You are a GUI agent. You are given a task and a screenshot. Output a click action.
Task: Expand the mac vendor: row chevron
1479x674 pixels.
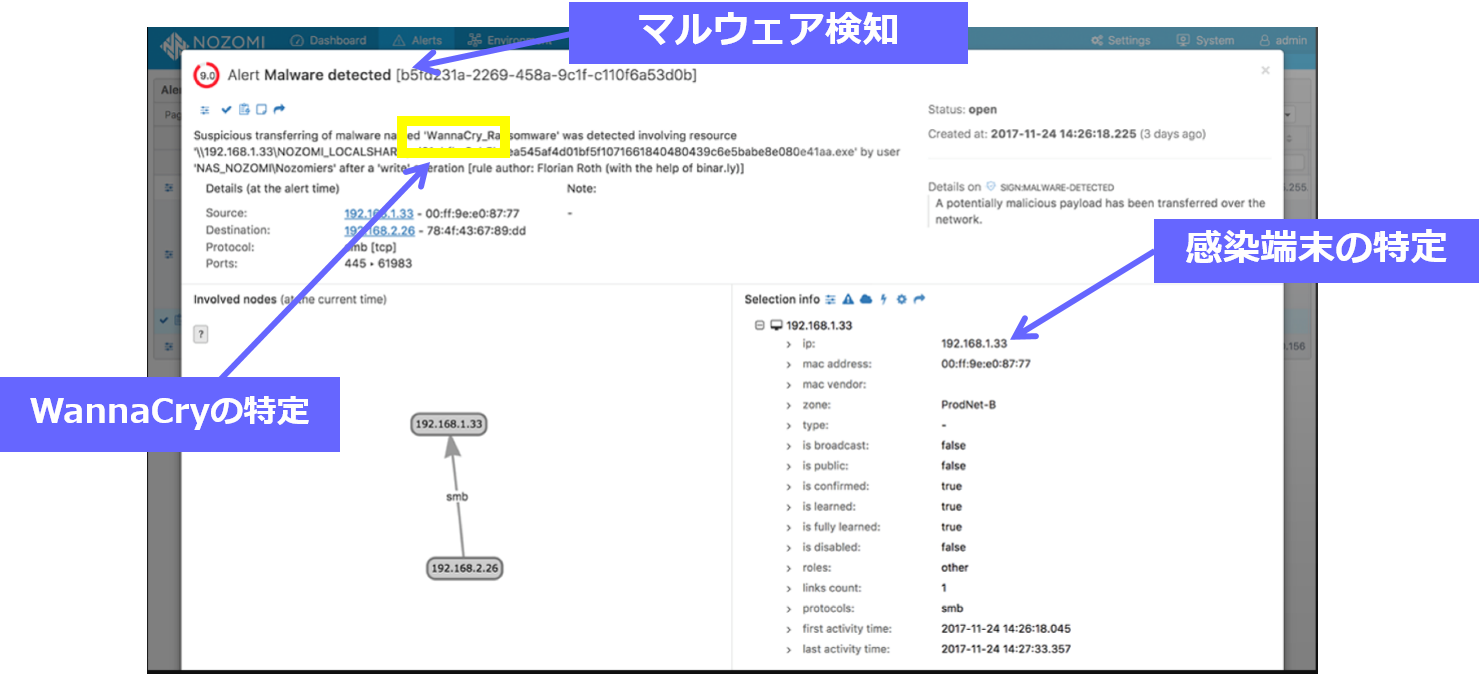click(x=788, y=385)
